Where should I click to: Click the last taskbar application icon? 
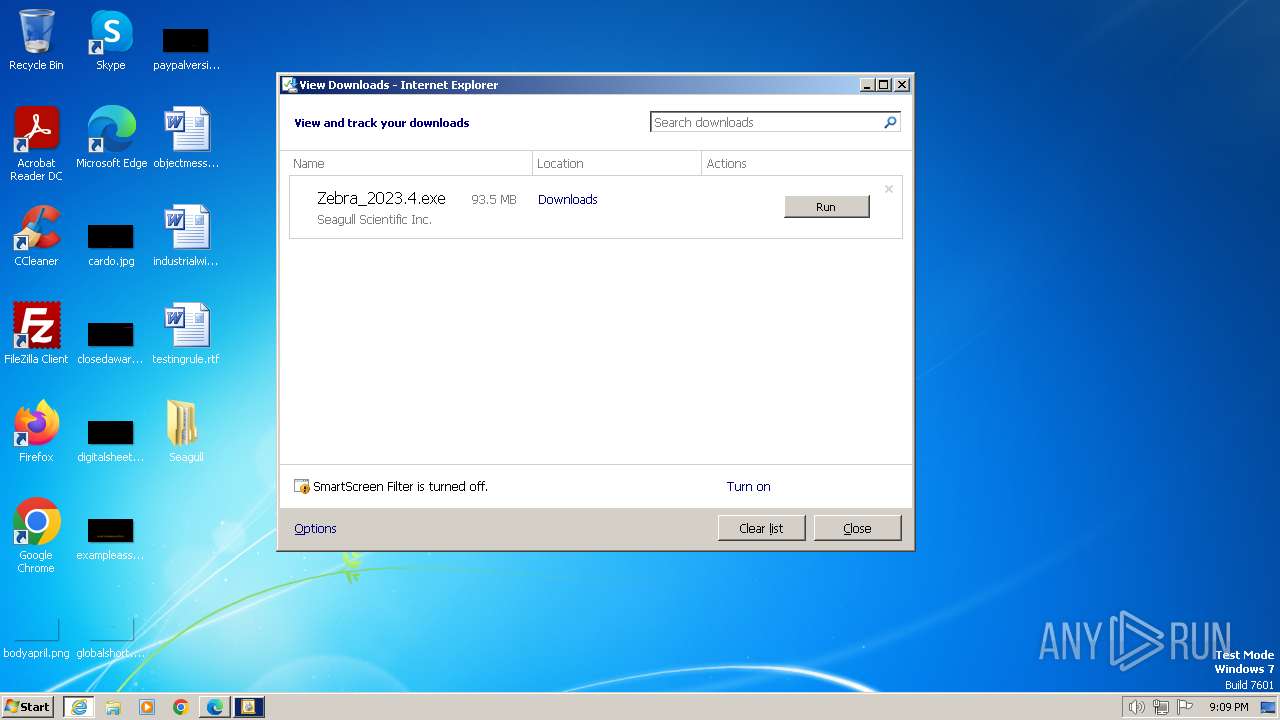coord(249,707)
